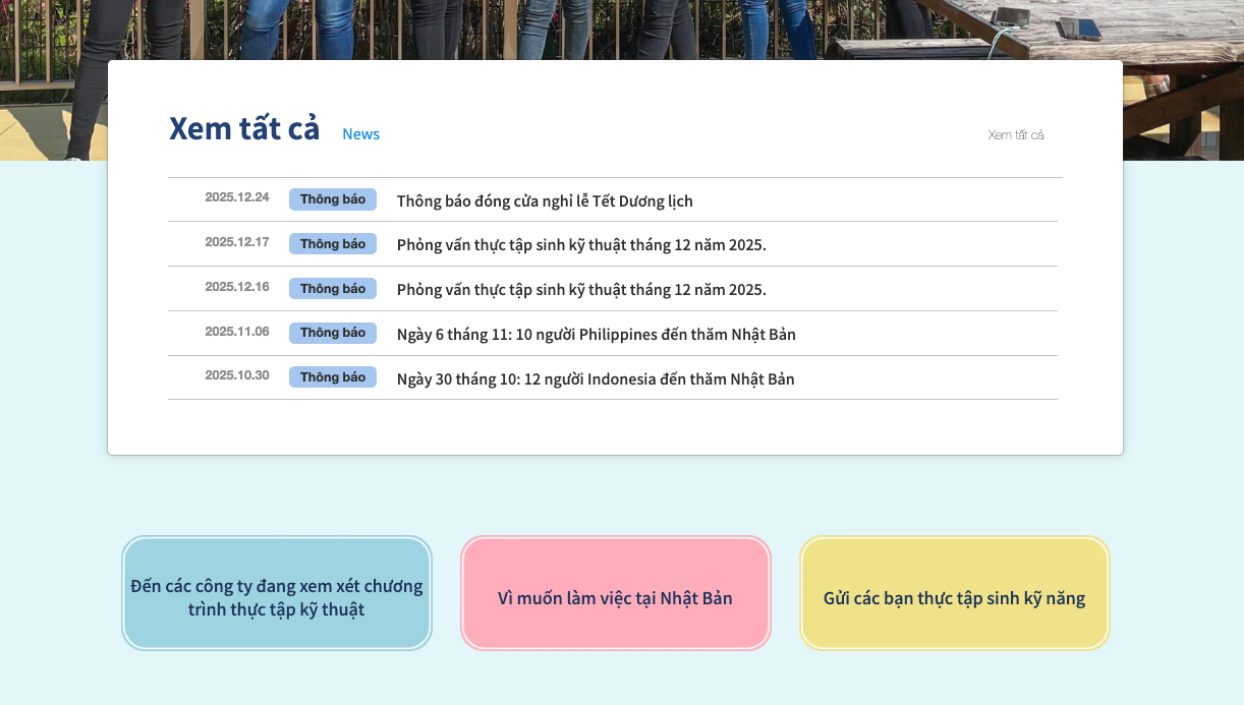
Task: Click the date 2025.11.06
Action: (237, 331)
